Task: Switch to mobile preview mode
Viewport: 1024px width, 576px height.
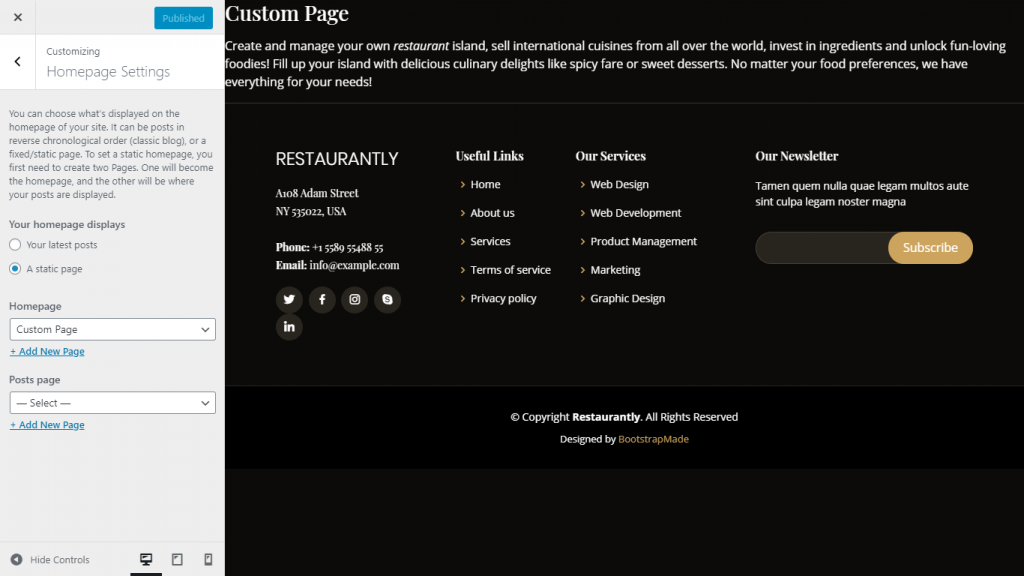Action: point(208,560)
